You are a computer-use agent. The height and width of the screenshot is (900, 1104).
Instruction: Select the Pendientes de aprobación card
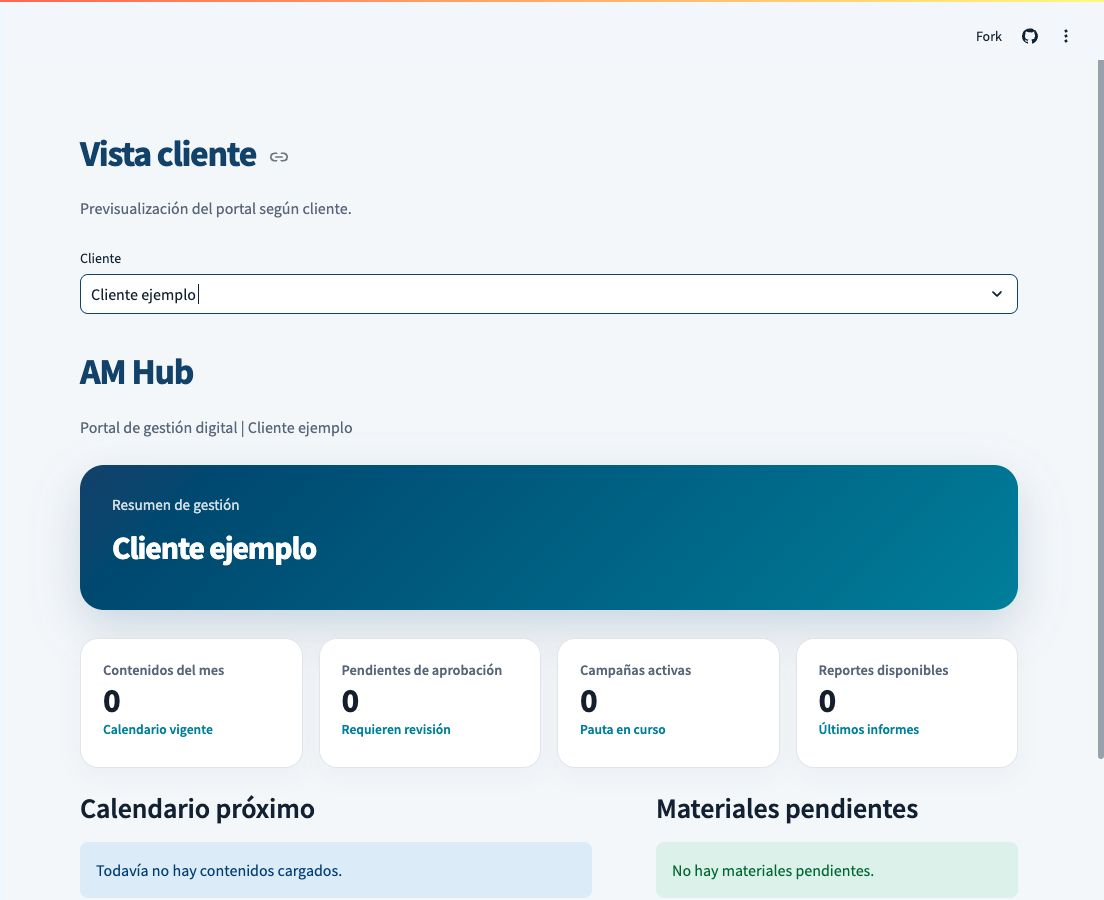[x=429, y=703]
